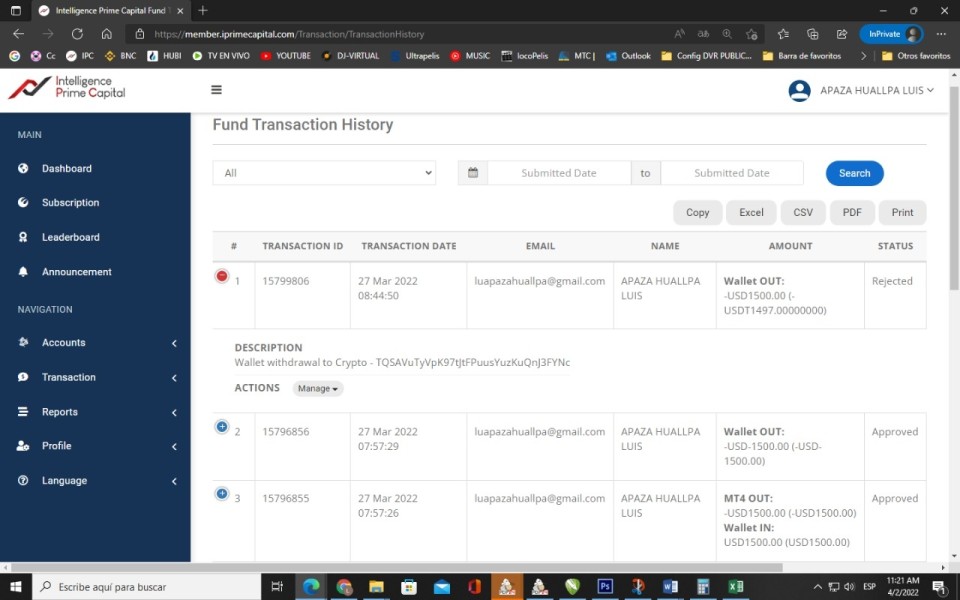Image resolution: width=960 pixels, height=600 pixels.
Task: Open the browser collections icon
Action: click(x=812, y=34)
